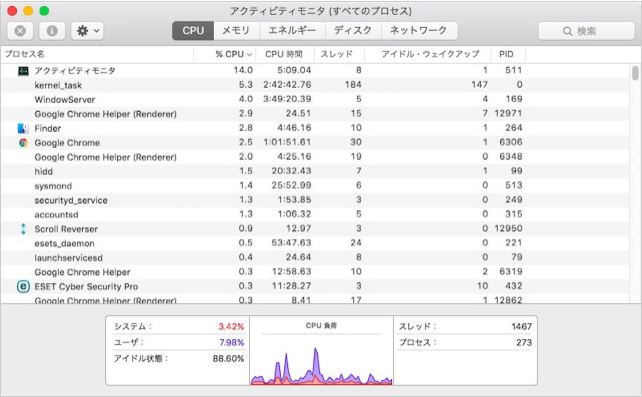Click CPU time 2:42:42.76
Image resolution: width=642 pixels, height=397 pixels.
[x=287, y=85]
